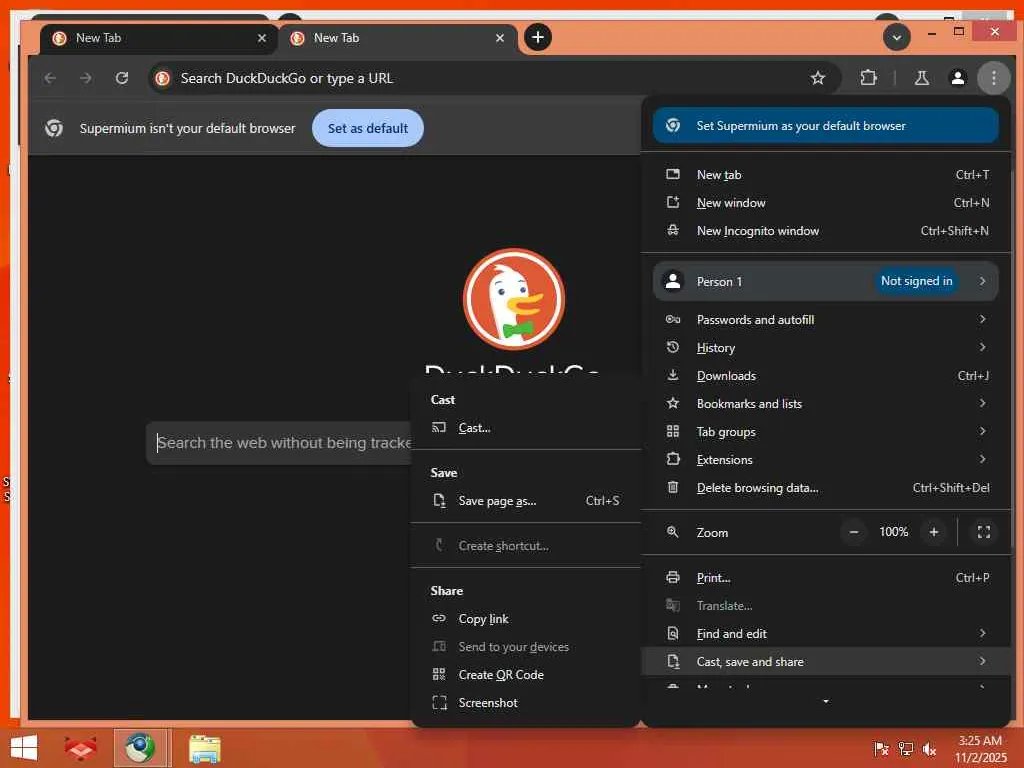This screenshot has width=1024, height=768.
Task: Open the Windows Start button
Action: click(24, 748)
